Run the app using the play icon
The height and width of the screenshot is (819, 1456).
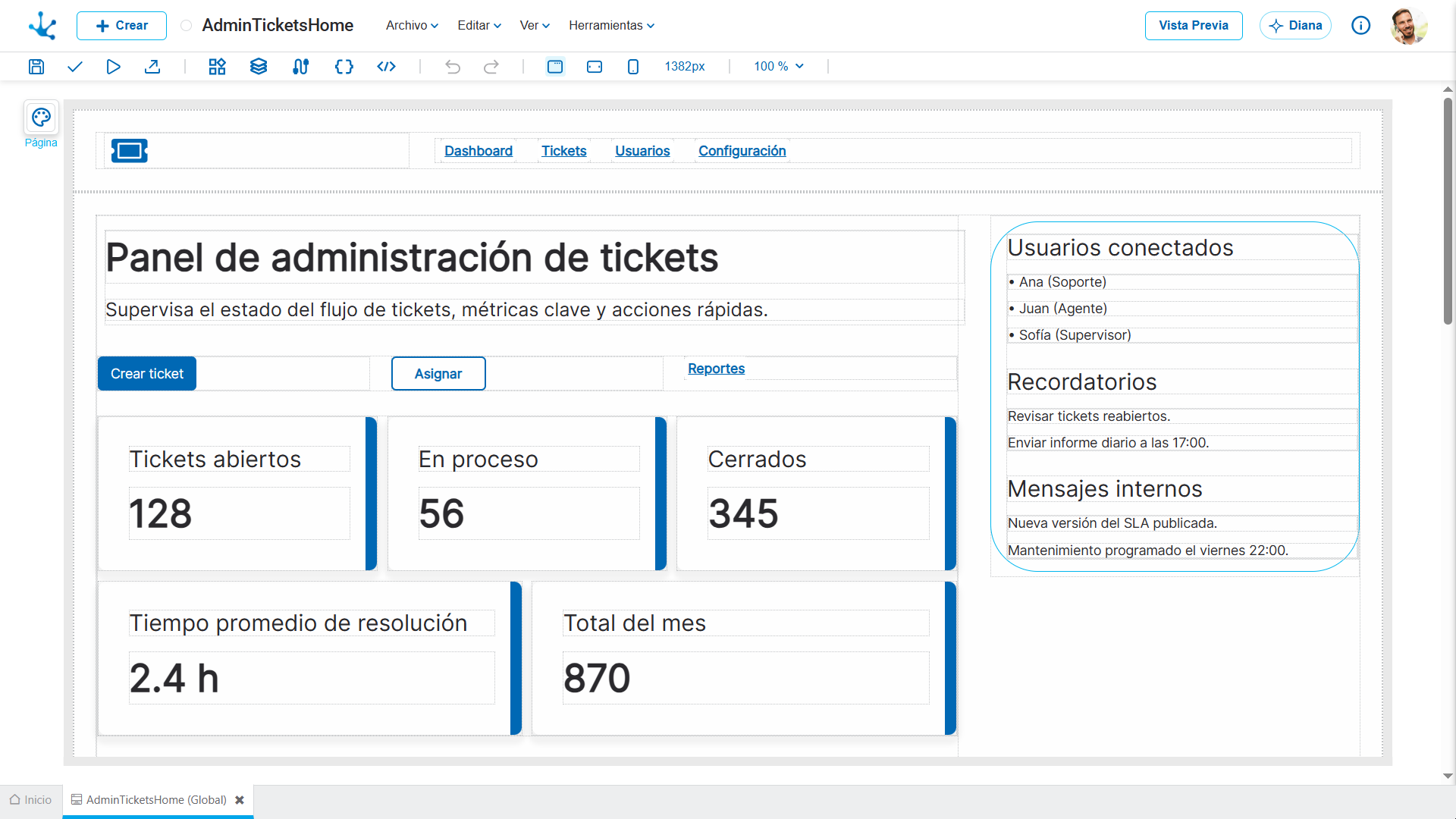click(x=113, y=67)
